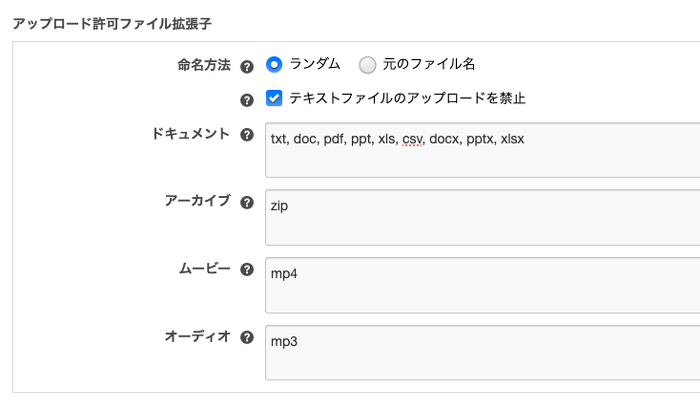This screenshot has width=700, height=411.
Task: Open the help tooltip icon for ドキュメント
Action: (x=247, y=135)
